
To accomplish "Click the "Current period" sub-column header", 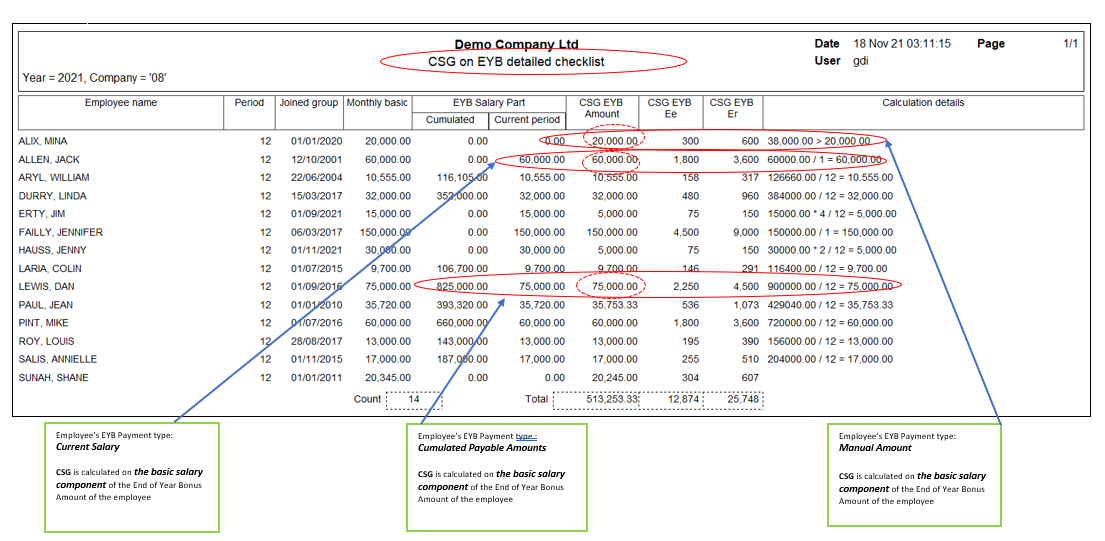I will (x=527, y=120).
